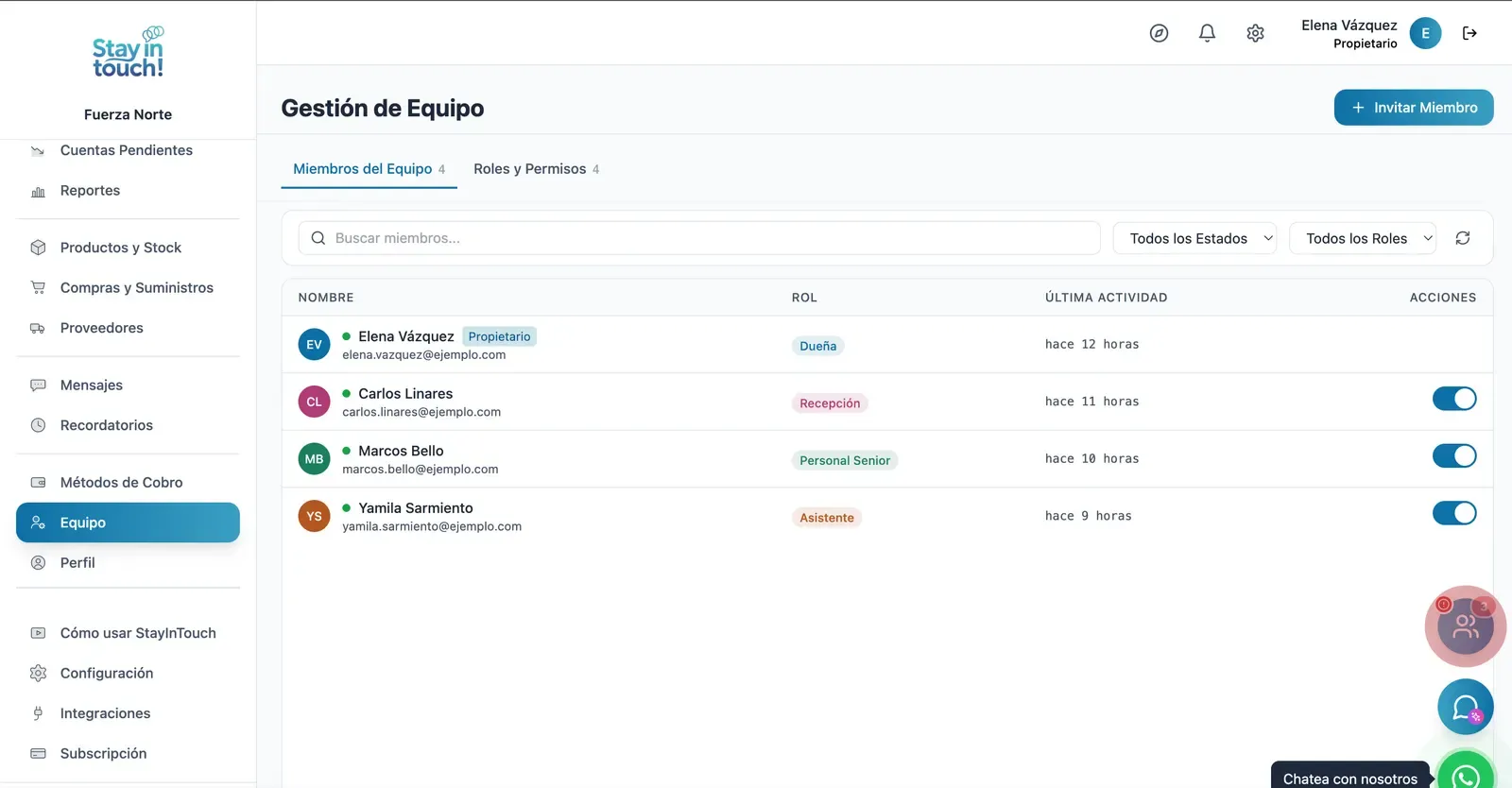Open notifications bell

[1207, 33]
